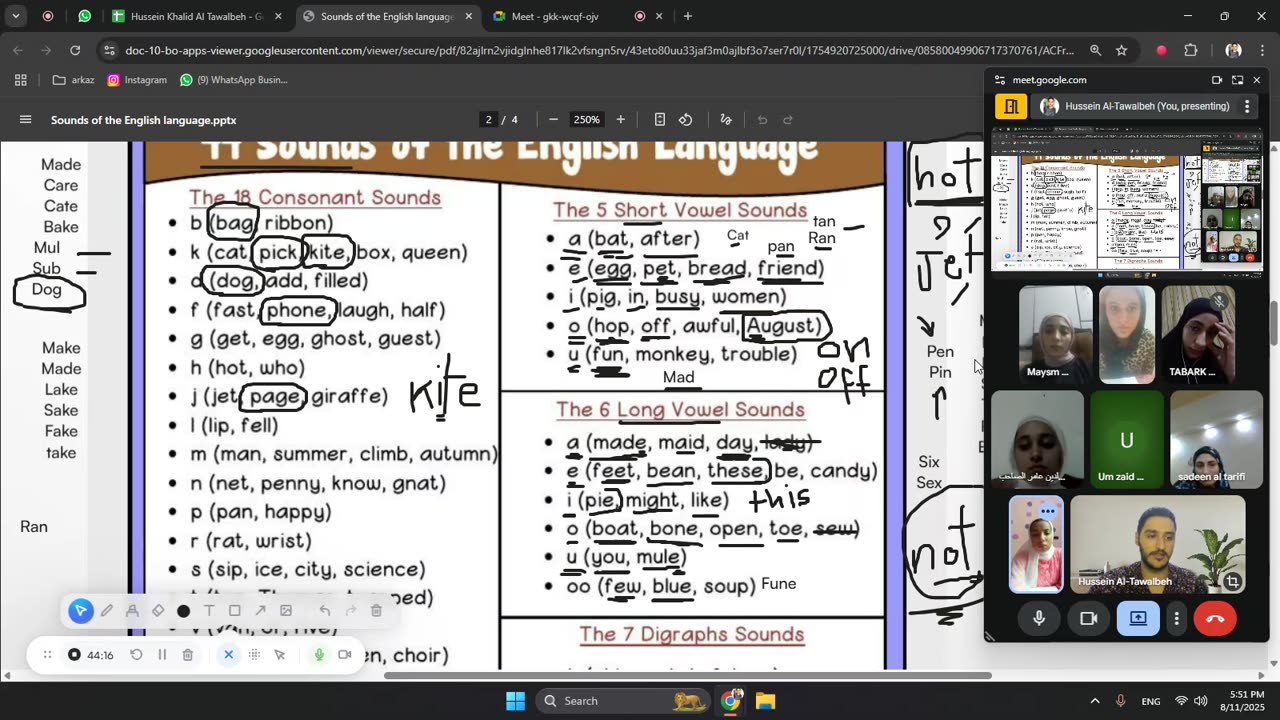The height and width of the screenshot is (720, 1280).
Task: Hang up the Meet call
Action: (x=1215, y=619)
